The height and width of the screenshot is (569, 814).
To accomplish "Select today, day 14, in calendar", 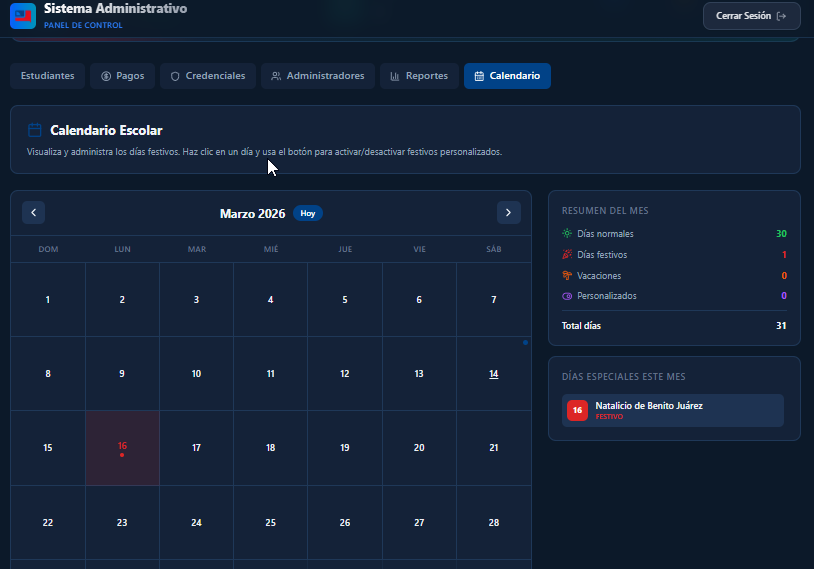I will point(494,374).
